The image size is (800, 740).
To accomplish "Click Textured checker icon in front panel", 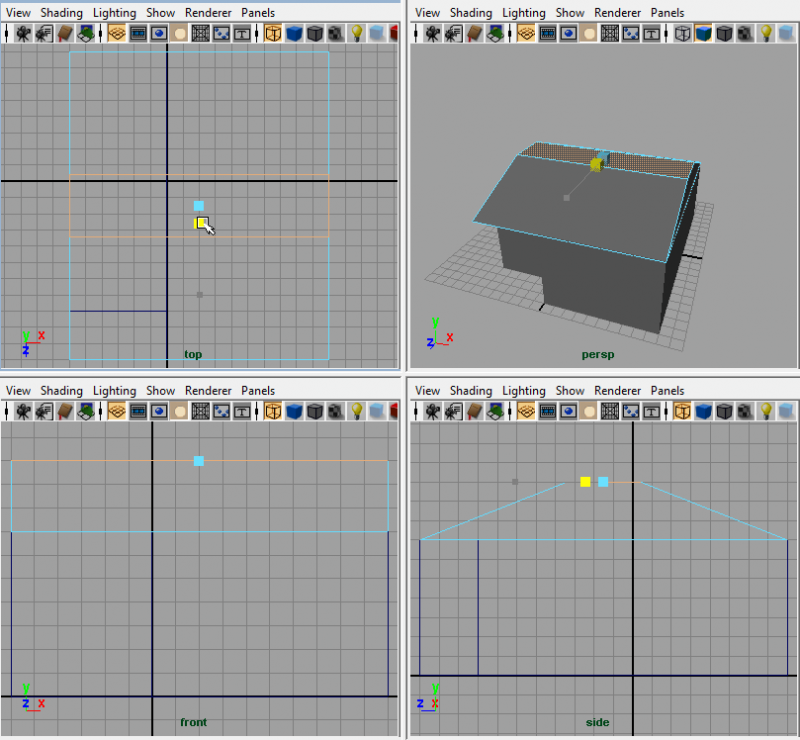I will (x=337, y=411).
